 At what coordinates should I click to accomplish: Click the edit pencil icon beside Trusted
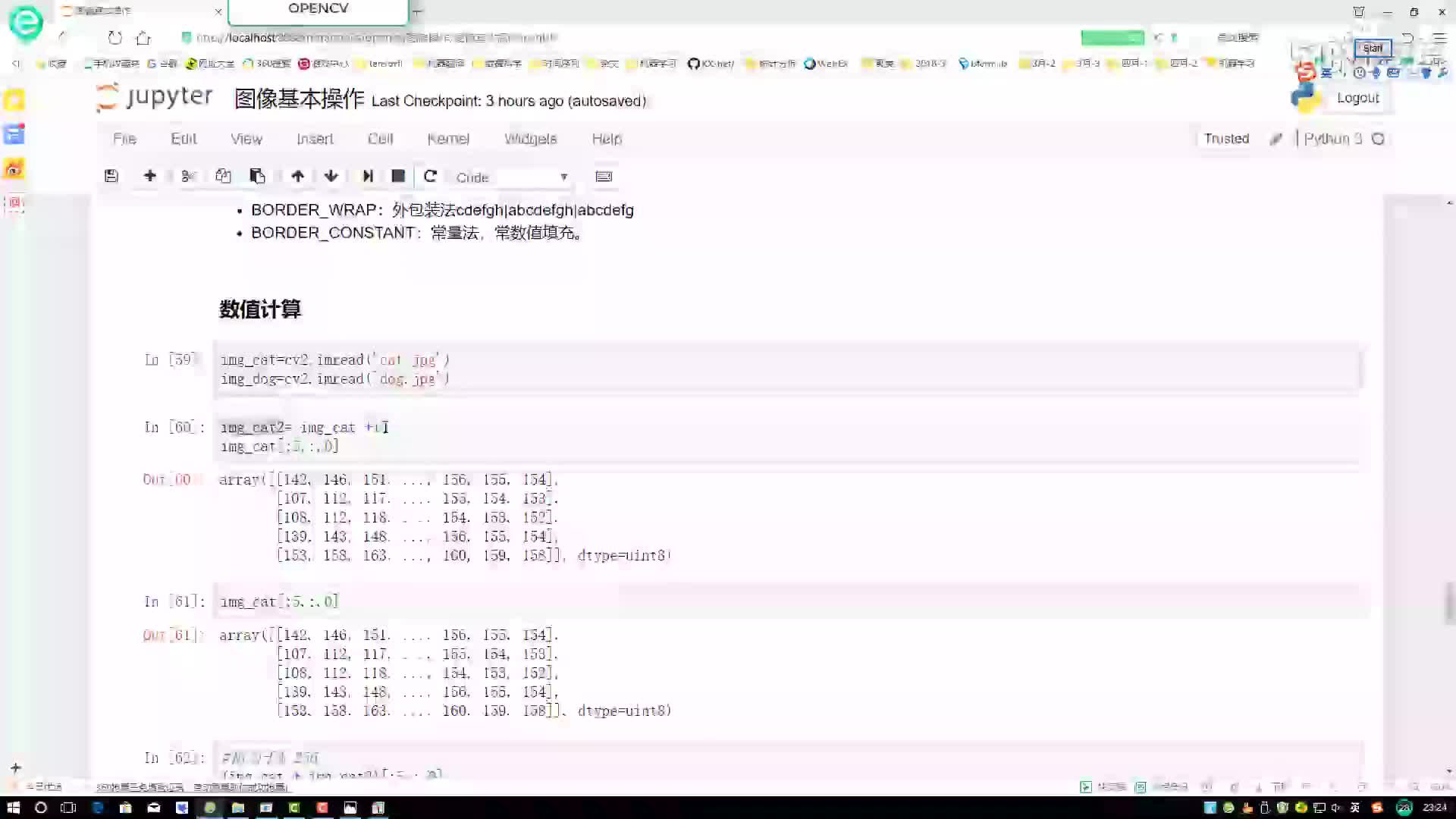1276,139
